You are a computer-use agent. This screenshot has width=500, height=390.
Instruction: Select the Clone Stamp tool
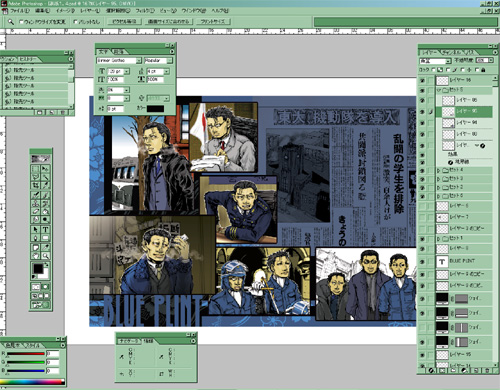coord(36,203)
